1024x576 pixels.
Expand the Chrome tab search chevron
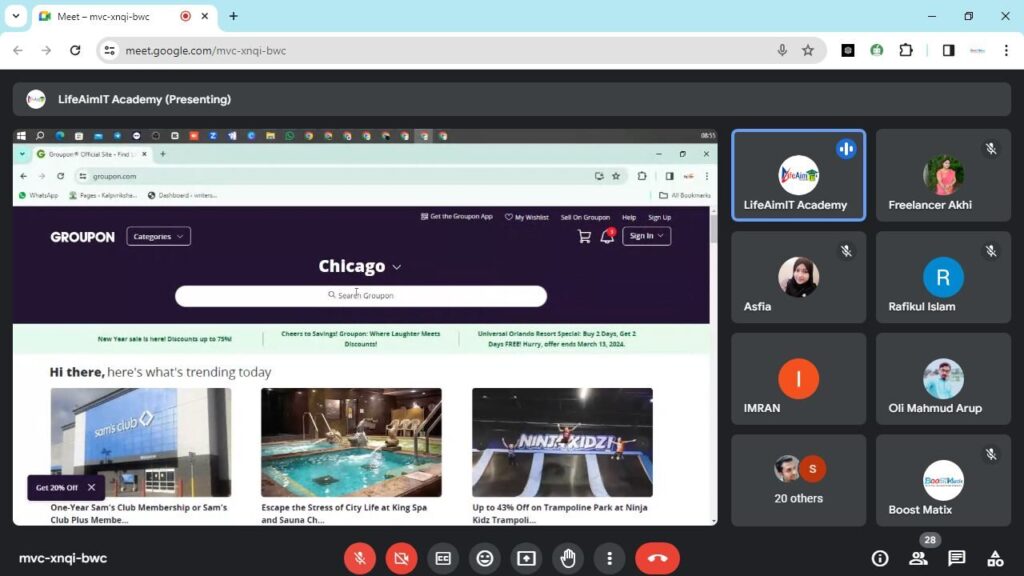(x=15, y=16)
